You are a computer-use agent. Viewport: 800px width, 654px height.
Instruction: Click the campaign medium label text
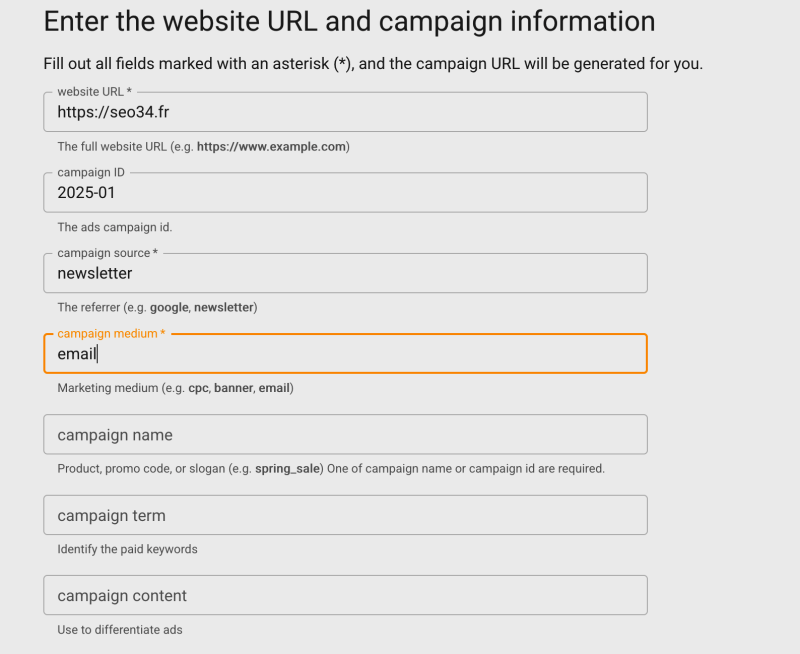tap(111, 333)
